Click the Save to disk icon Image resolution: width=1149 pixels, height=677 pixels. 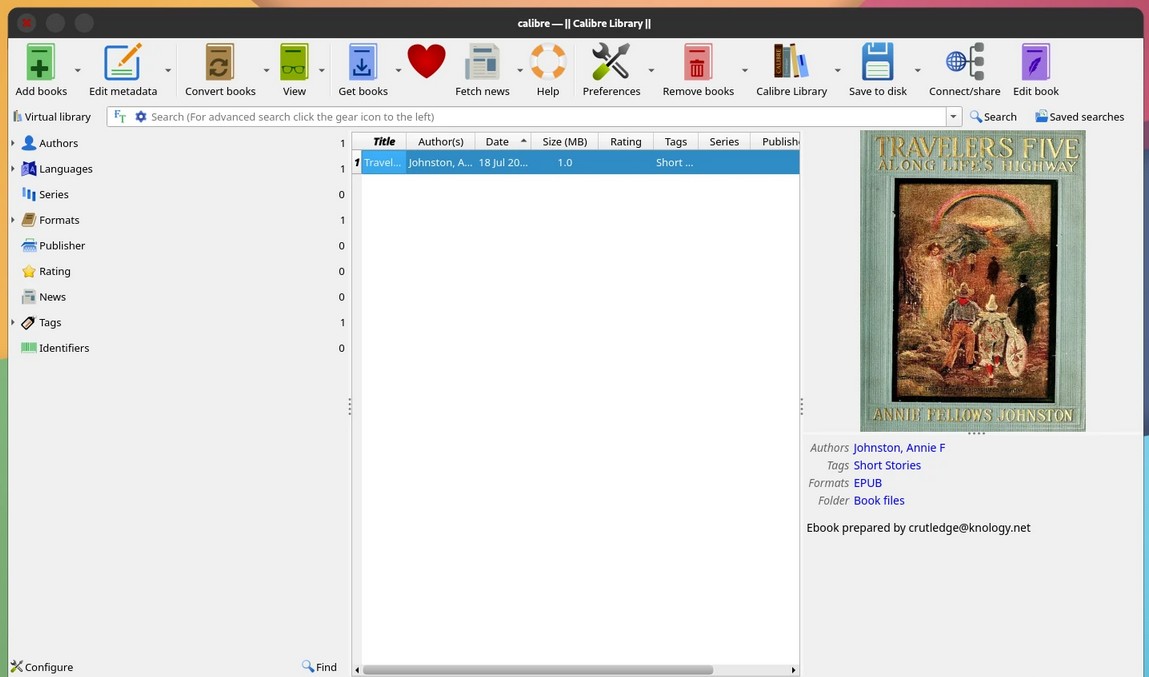tap(877, 64)
